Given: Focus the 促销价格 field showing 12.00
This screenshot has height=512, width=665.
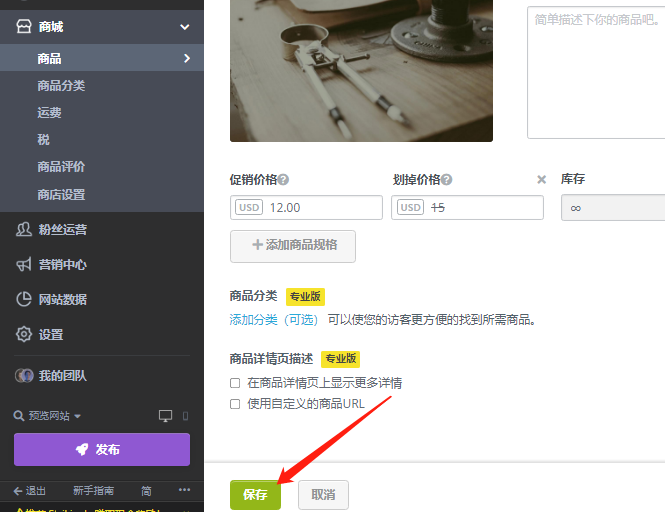Looking at the screenshot, I should click(306, 207).
